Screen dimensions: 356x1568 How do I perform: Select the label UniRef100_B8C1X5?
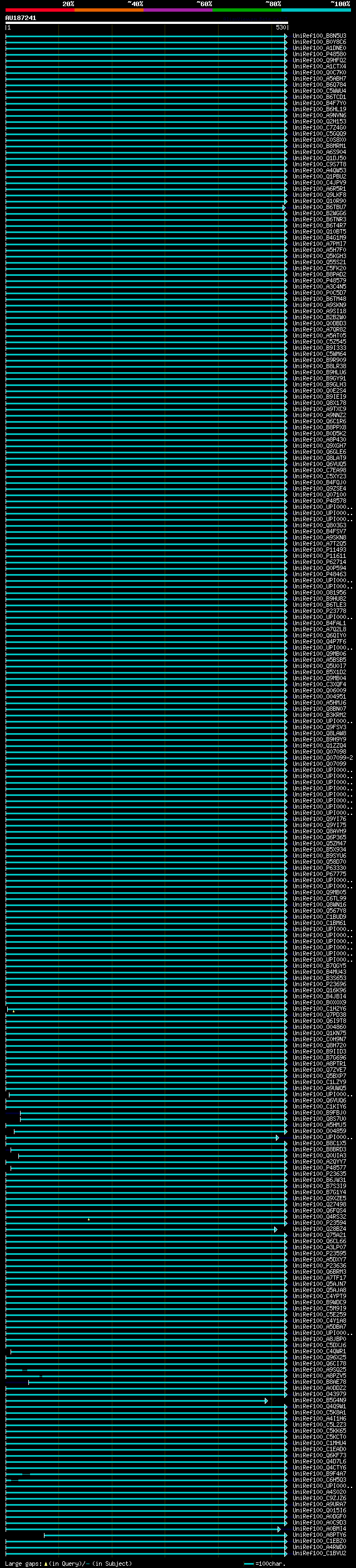(319, 1144)
